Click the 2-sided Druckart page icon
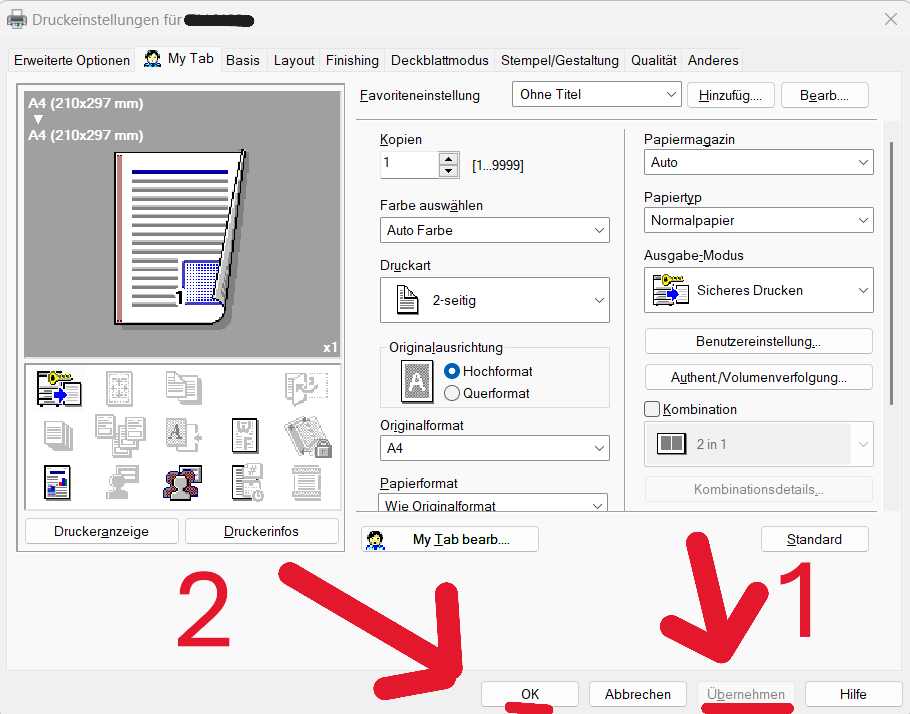910x714 pixels. click(x=407, y=300)
